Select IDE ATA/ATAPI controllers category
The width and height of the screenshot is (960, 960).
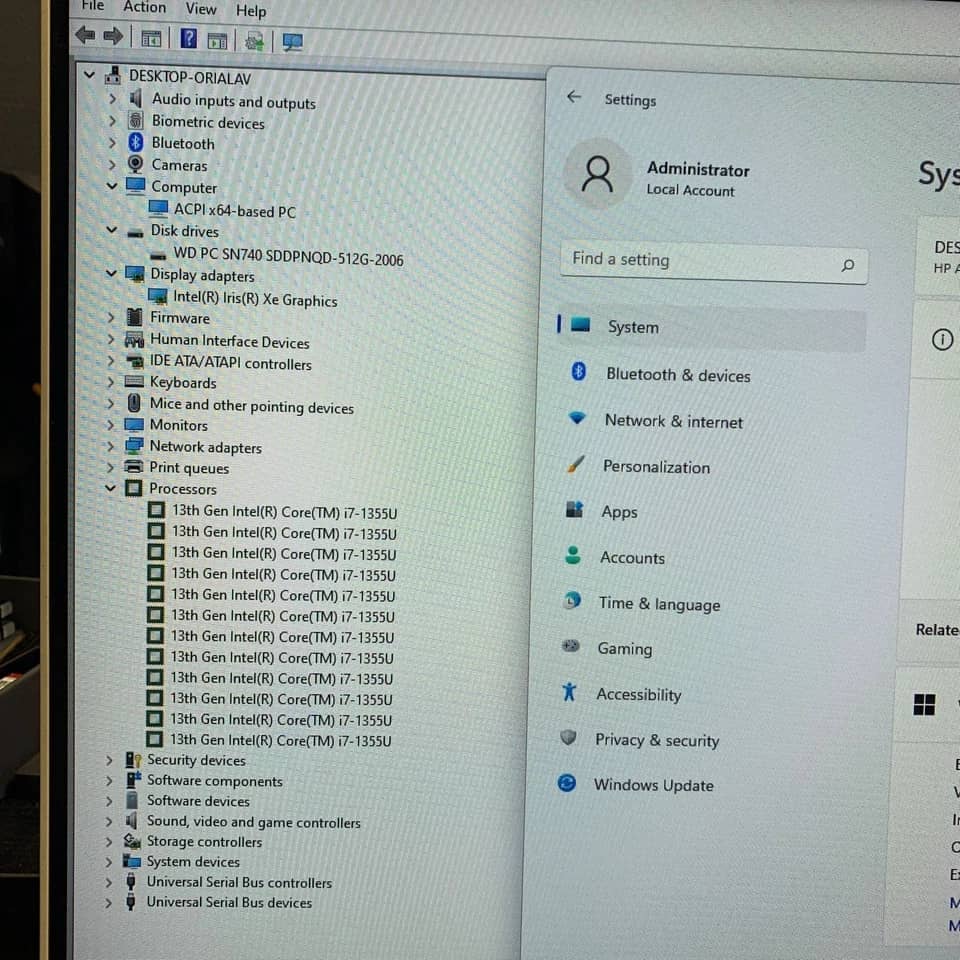pyautogui.click(x=231, y=362)
